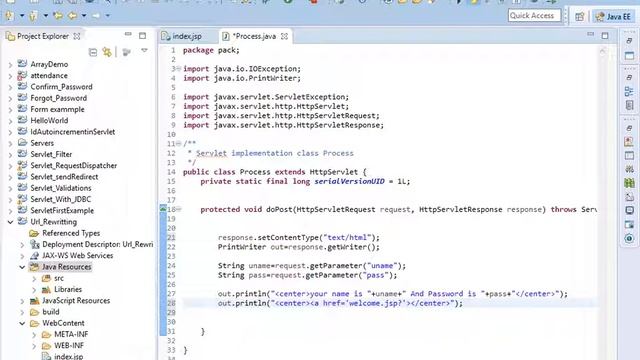Click the serialVersionUID field in the code
Screen dimensions: 640x360
pos(349,181)
